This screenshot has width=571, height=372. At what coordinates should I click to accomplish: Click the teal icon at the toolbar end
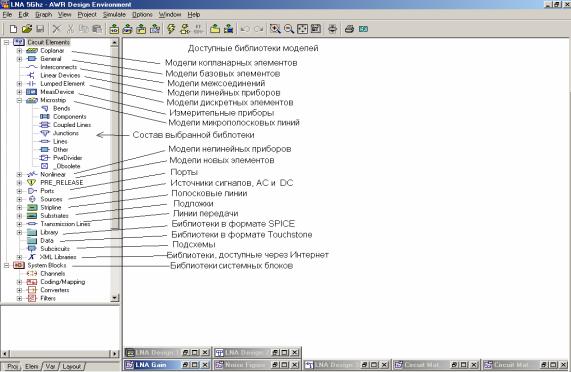point(363,29)
